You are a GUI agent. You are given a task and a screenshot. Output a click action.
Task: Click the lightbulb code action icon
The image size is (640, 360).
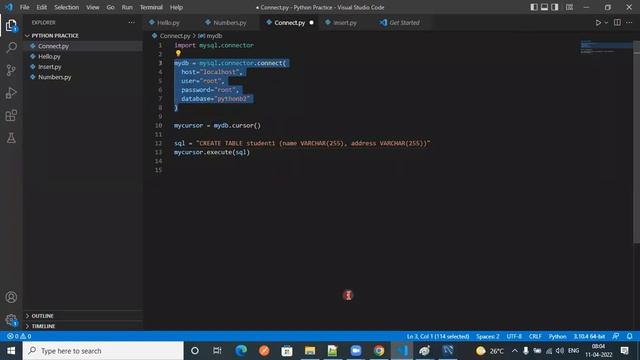pyautogui.click(x=178, y=53)
